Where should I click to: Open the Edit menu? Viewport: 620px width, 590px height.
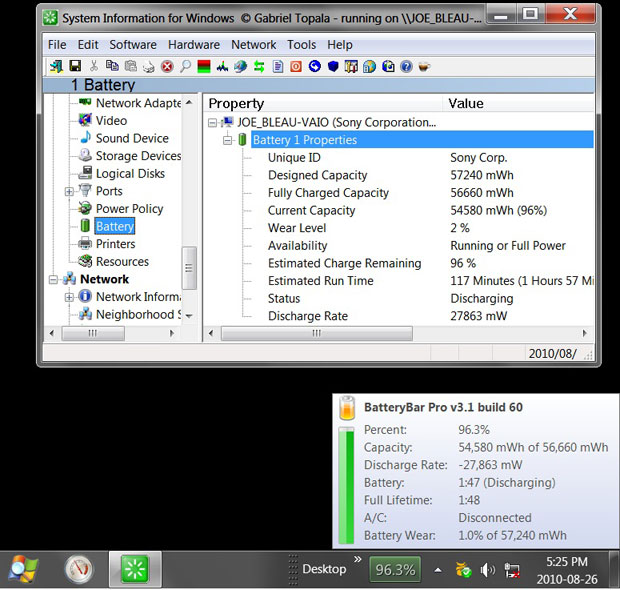(x=88, y=45)
